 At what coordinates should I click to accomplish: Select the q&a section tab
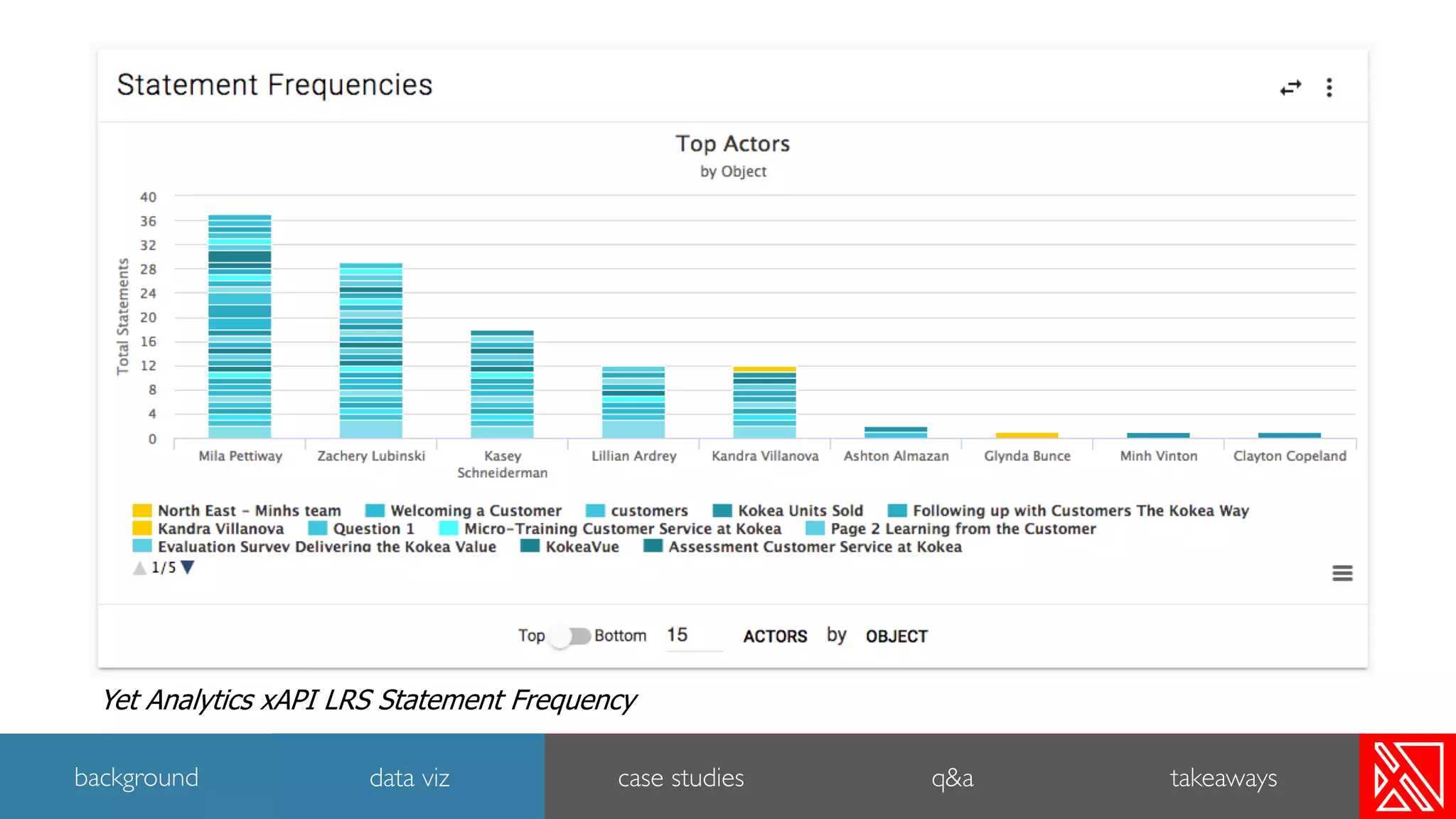point(953,777)
